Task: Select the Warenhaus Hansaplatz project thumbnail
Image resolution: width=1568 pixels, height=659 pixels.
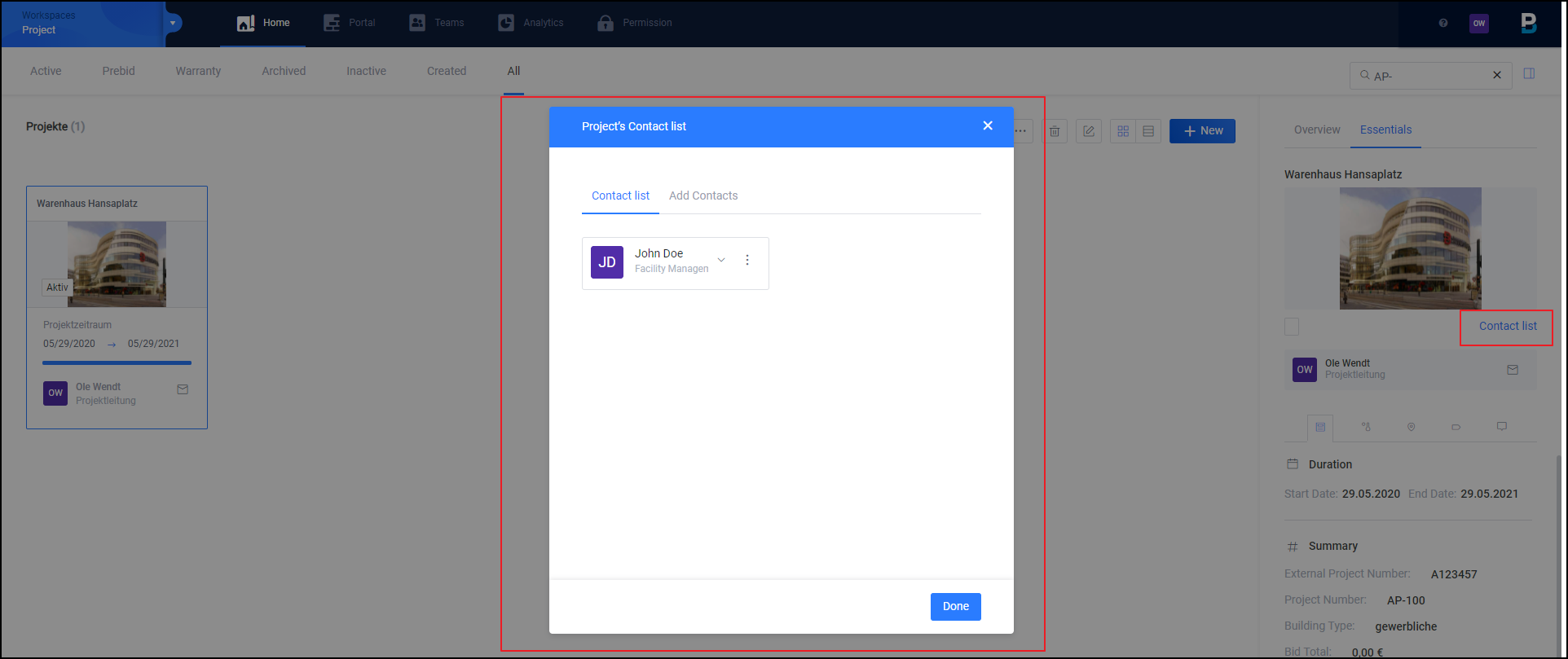Action: coord(117,264)
